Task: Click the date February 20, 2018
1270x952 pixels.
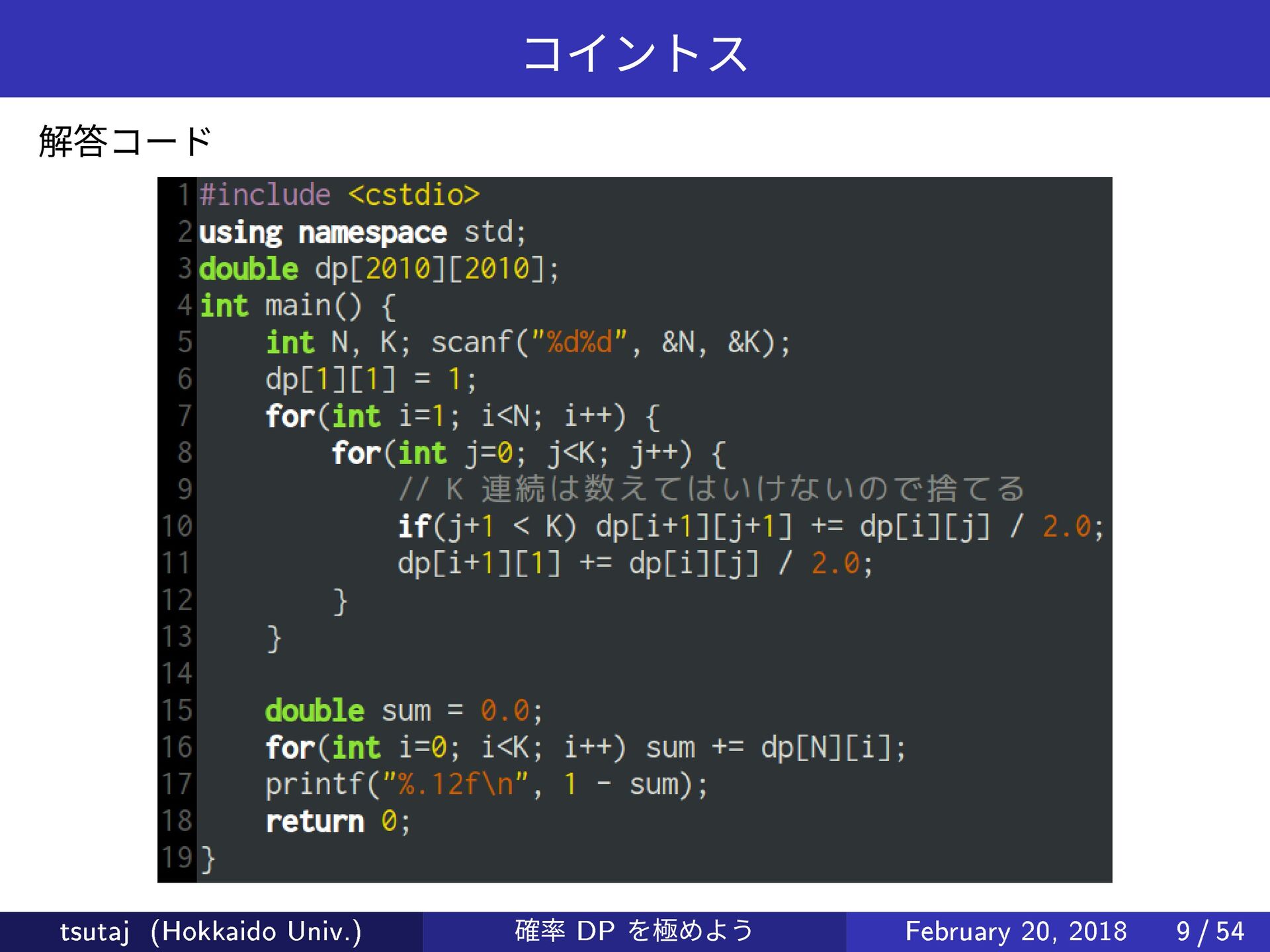Action: pyautogui.click(x=1015, y=932)
